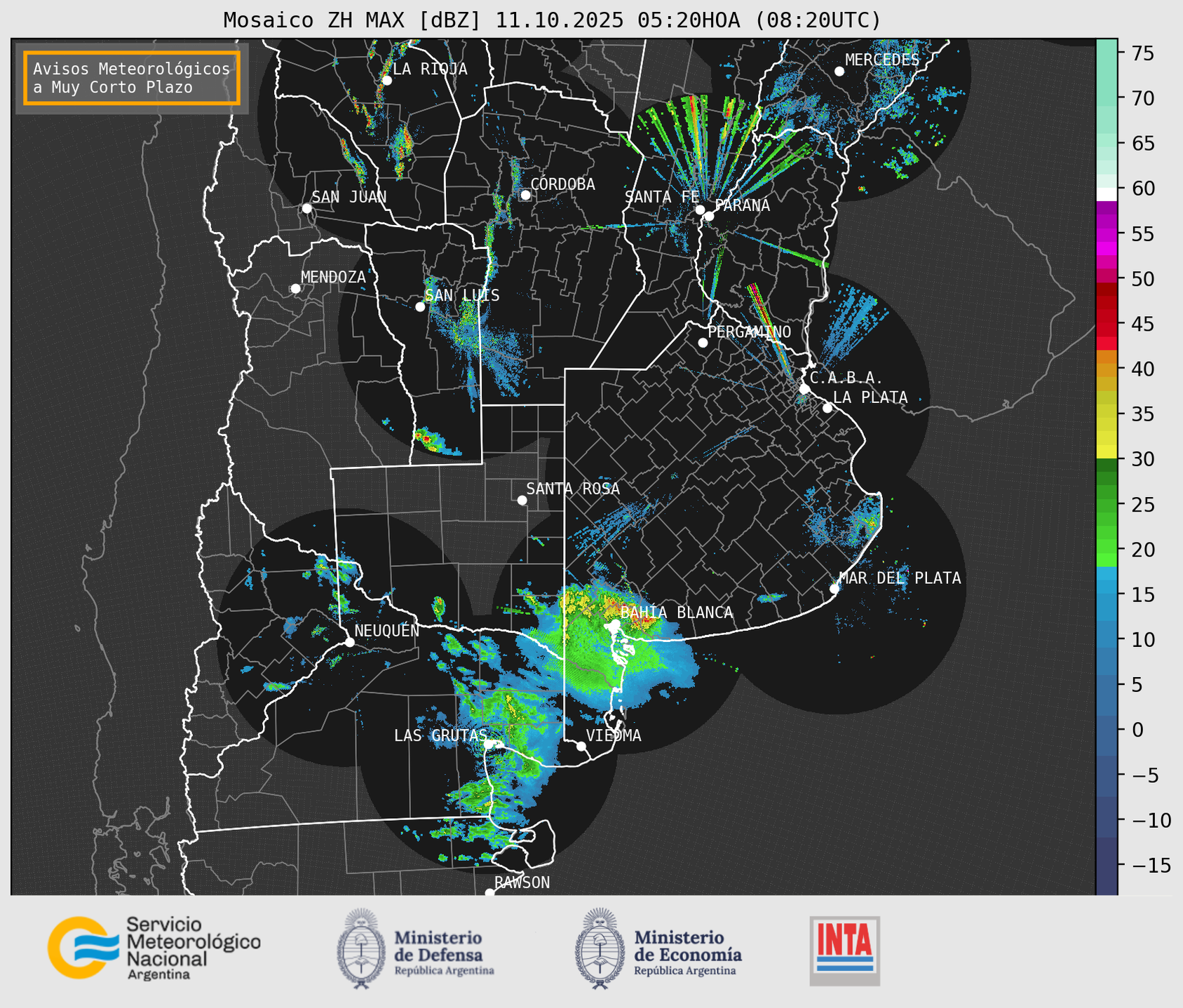1183x1008 pixels.
Task: Click the Córdoba city marker dot
Action: 525,195
